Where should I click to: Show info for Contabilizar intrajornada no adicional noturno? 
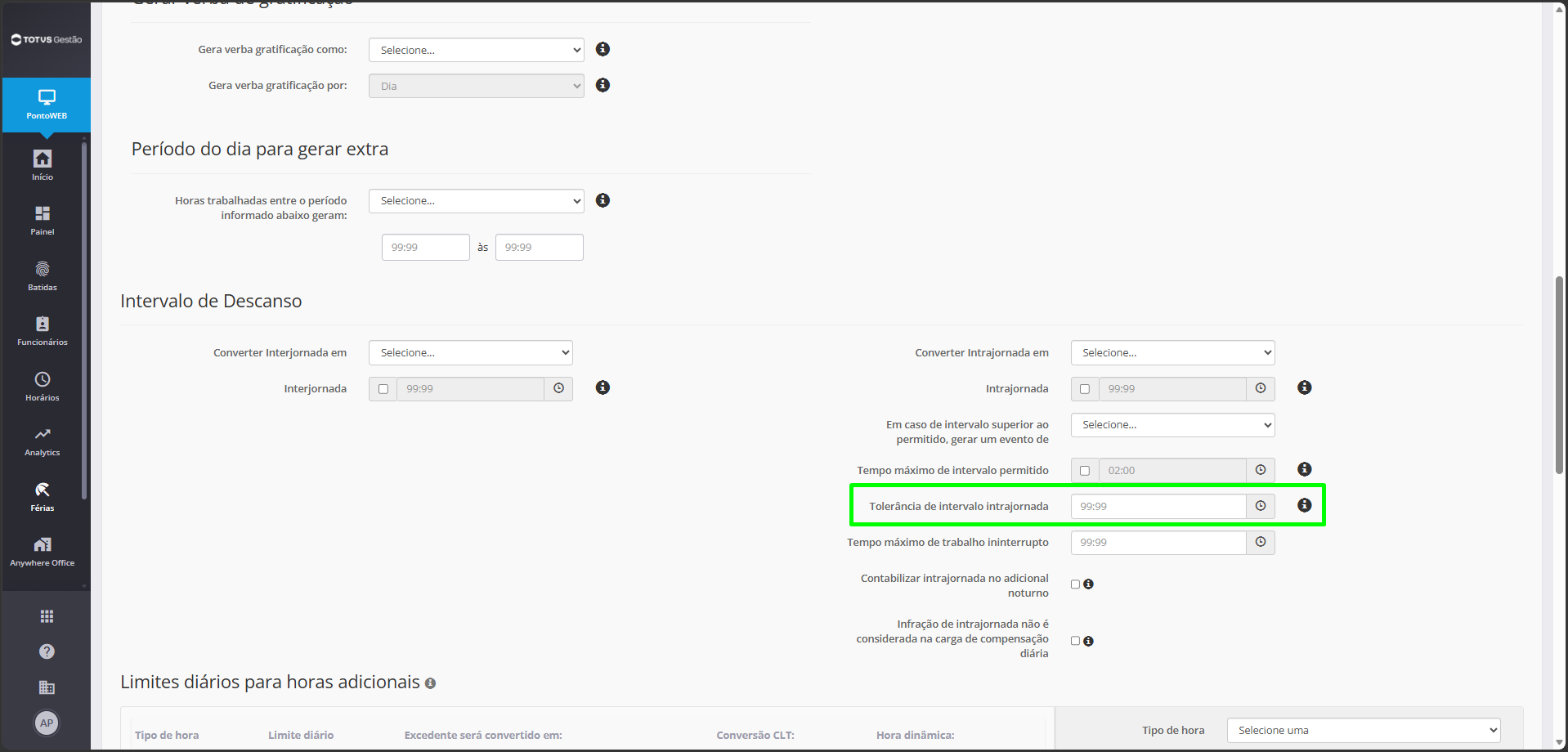[x=1088, y=584]
